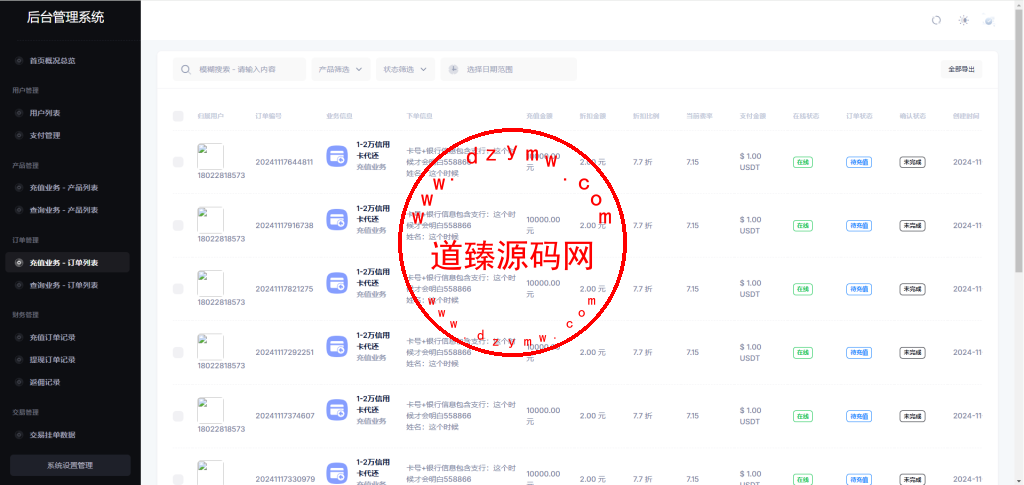Click product icon for order 20241117916738
Screen dimensions: 1024x485
[337, 219]
